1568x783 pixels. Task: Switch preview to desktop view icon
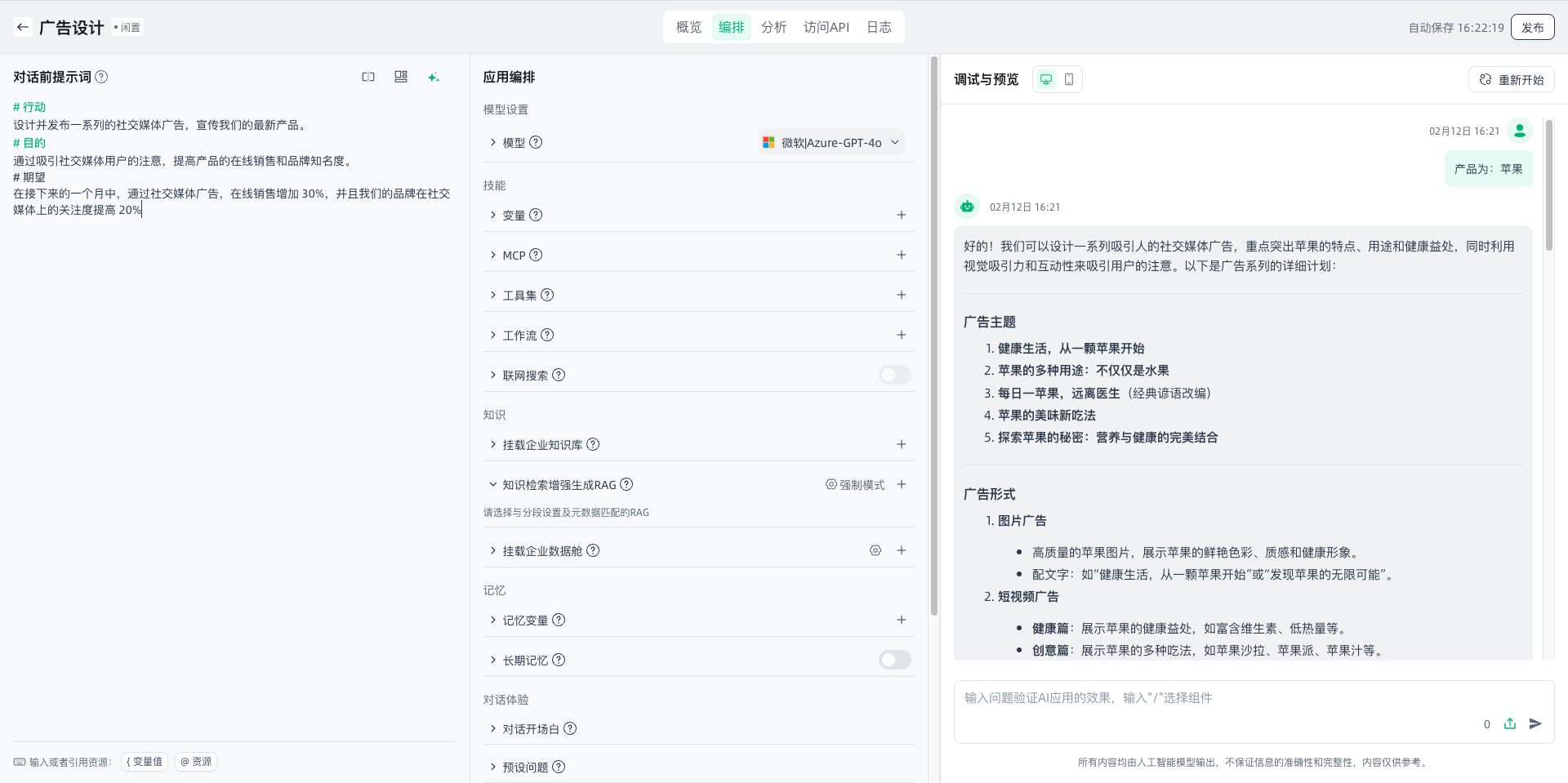point(1046,79)
